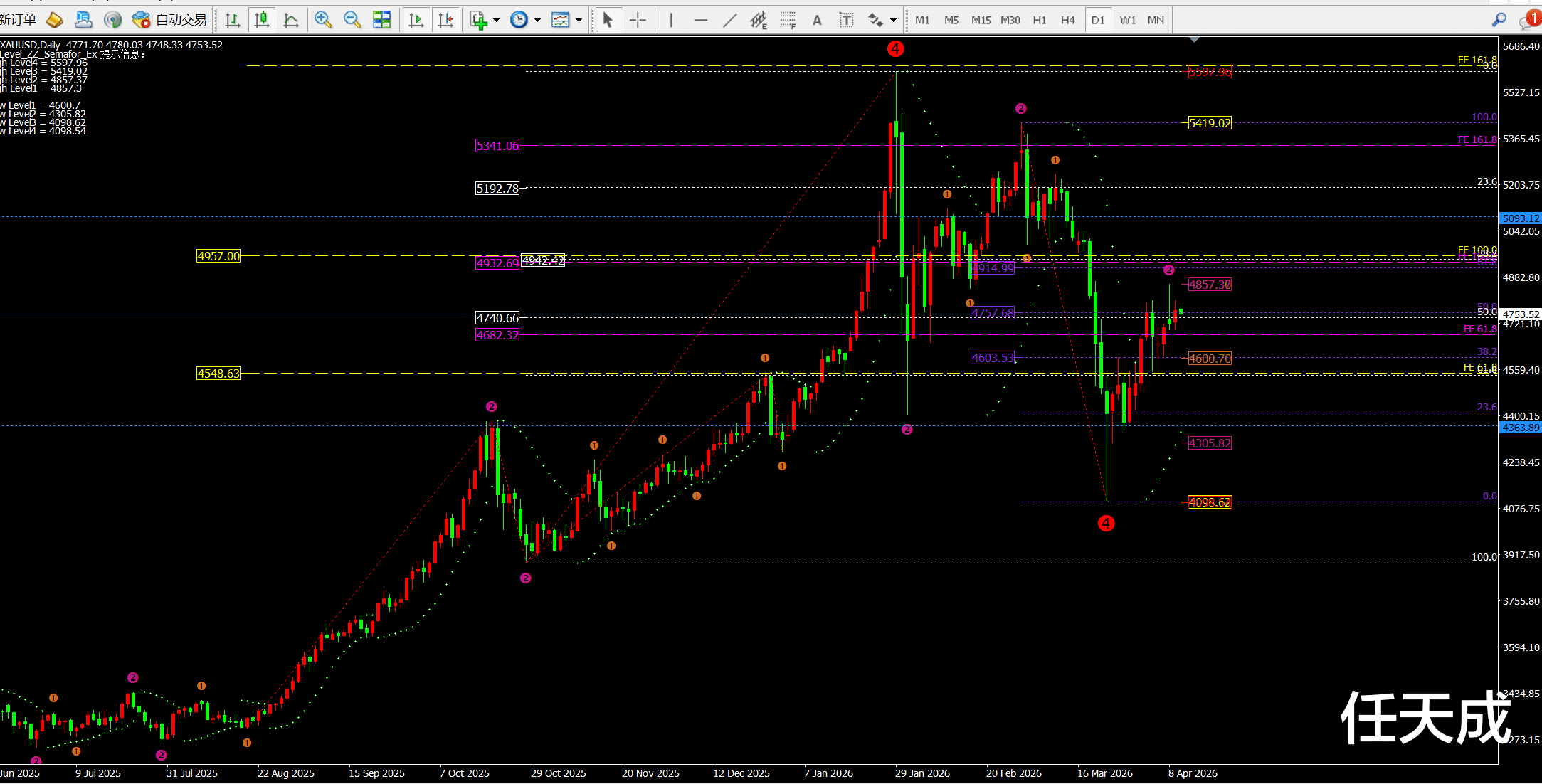Expand the indicators list dropdown arrow
This screenshot has width=1542, height=784.
click(497, 20)
